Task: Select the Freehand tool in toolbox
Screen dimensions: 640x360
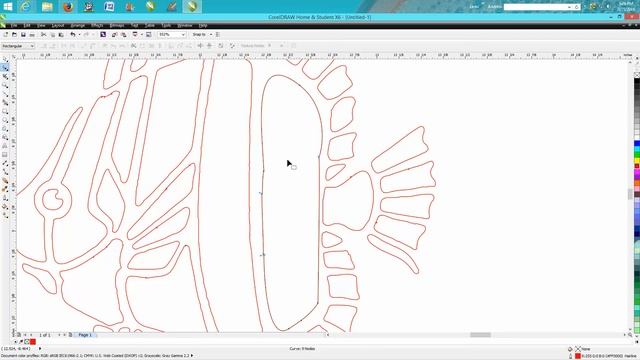Action: 5,94
